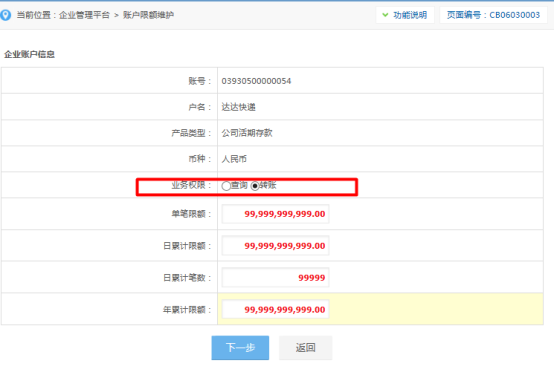The height and width of the screenshot is (373, 554).
Task: Click the location pin icon
Action: [5, 15]
